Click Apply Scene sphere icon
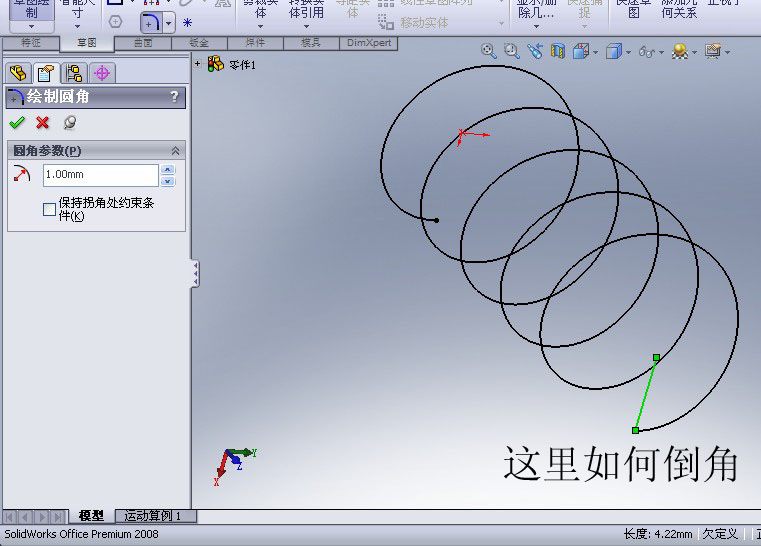Image resolution: width=761 pixels, height=546 pixels. [x=680, y=51]
